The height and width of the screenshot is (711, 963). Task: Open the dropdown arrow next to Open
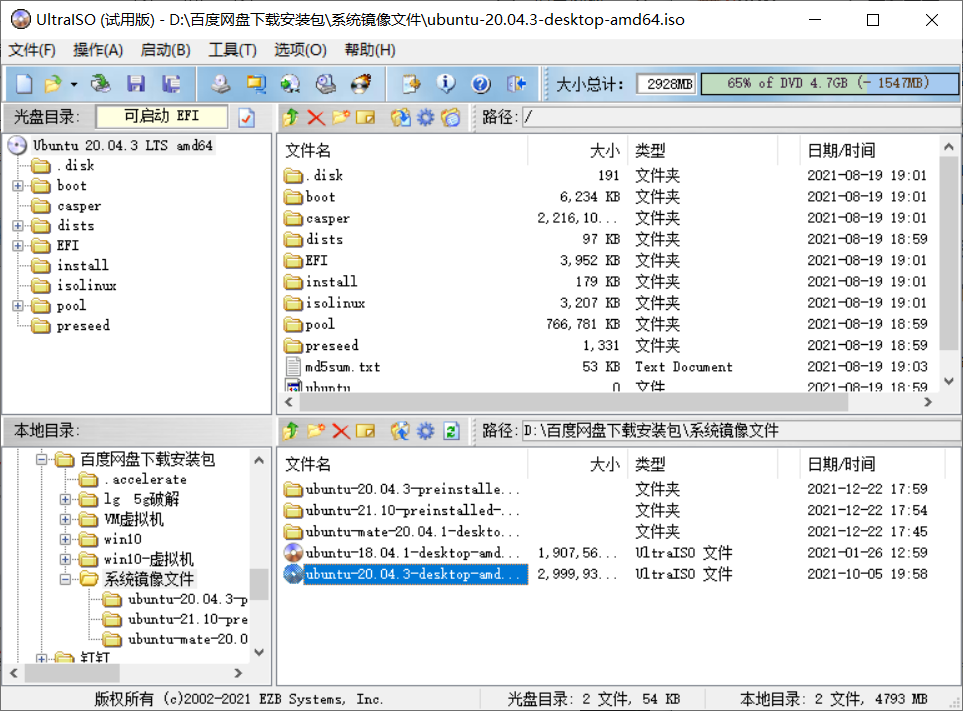pos(74,84)
